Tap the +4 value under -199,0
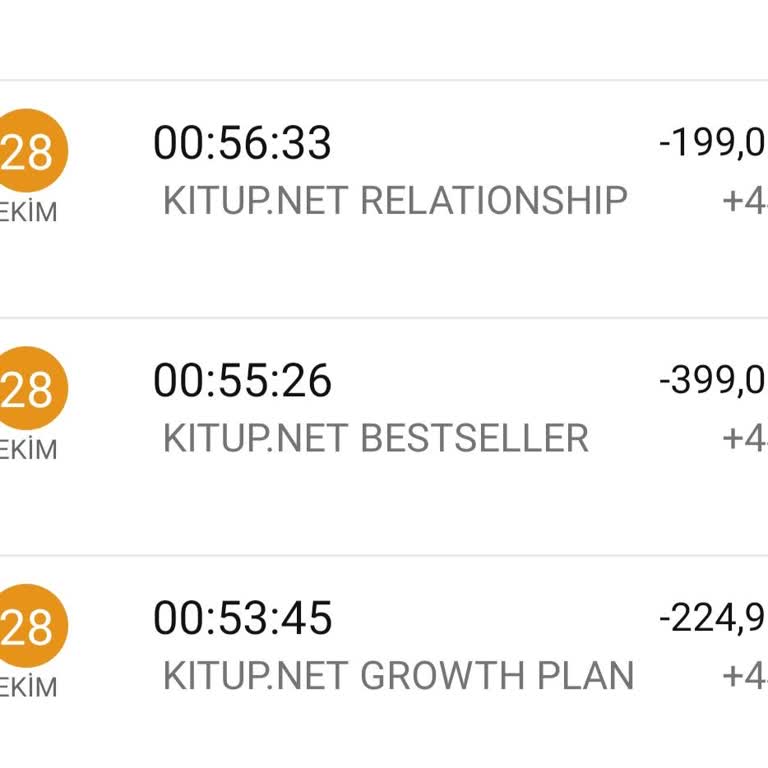Image resolution: width=768 pixels, height=768 pixels. (x=744, y=201)
